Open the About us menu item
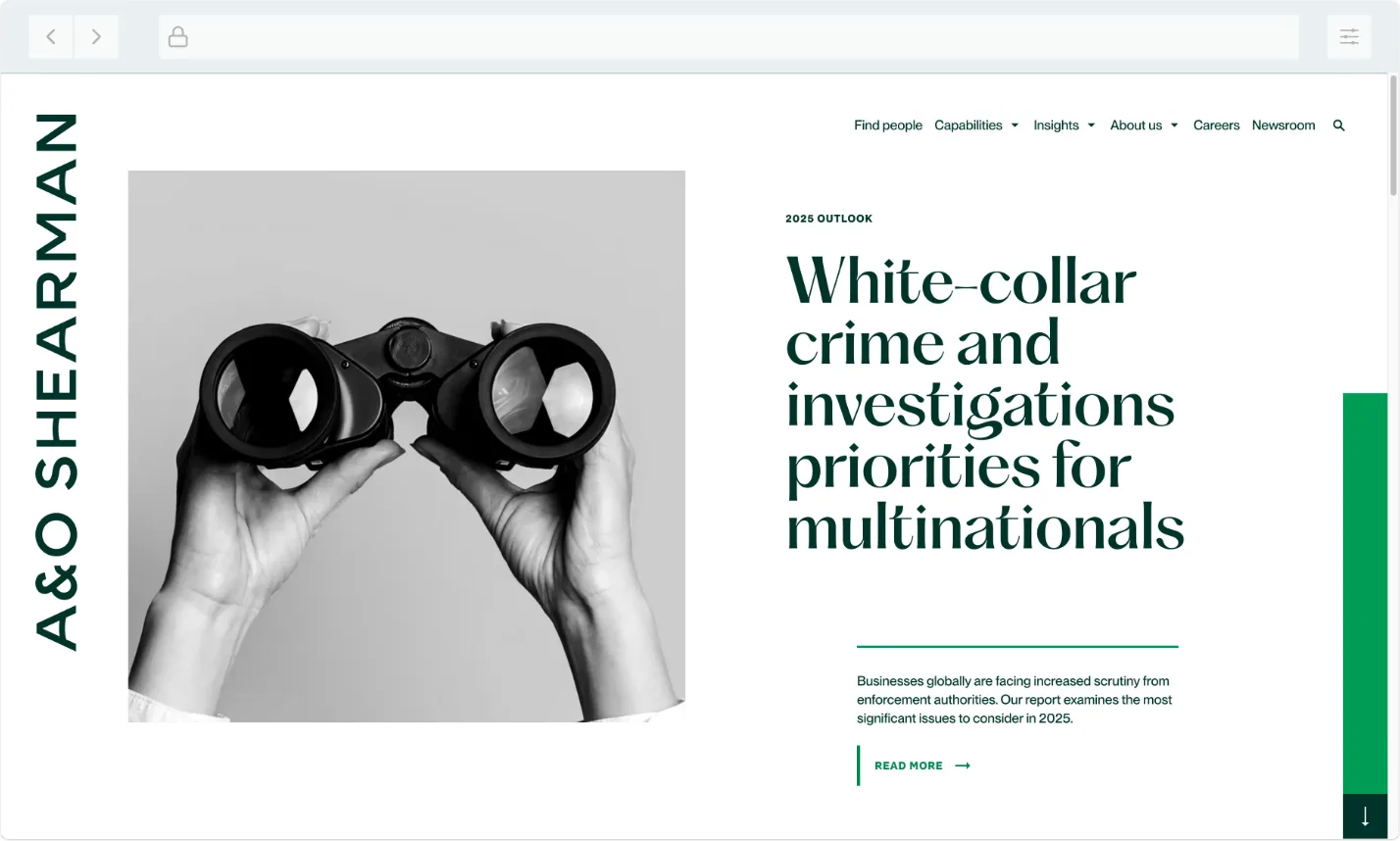The height and width of the screenshot is (841, 1400). tap(1135, 125)
